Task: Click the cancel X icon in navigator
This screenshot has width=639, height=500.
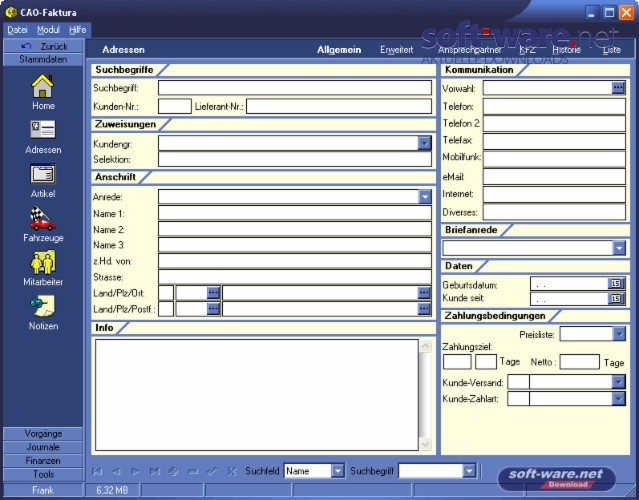Action: (x=231, y=471)
